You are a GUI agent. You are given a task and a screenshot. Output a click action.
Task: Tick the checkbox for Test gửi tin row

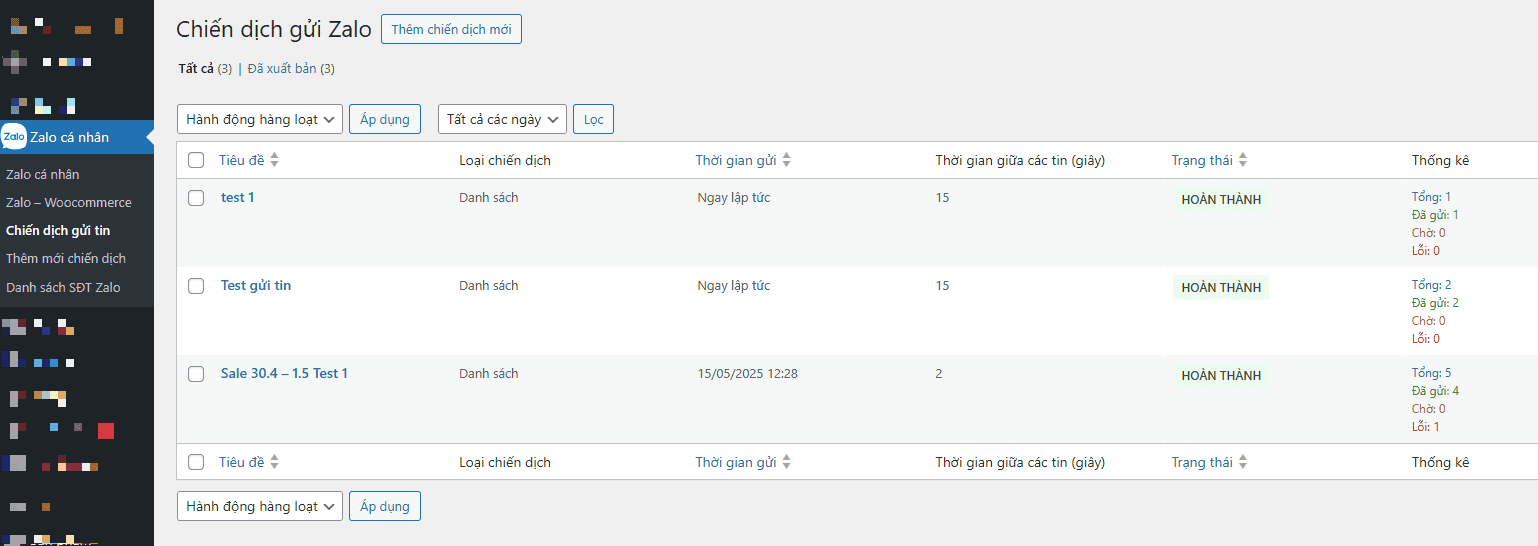pyautogui.click(x=196, y=286)
